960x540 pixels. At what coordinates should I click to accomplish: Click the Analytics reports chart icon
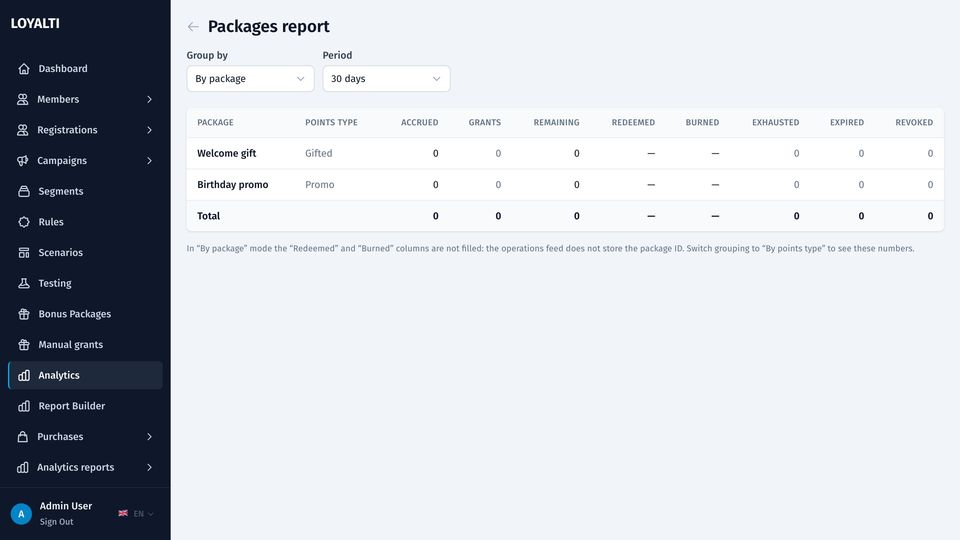point(23,467)
